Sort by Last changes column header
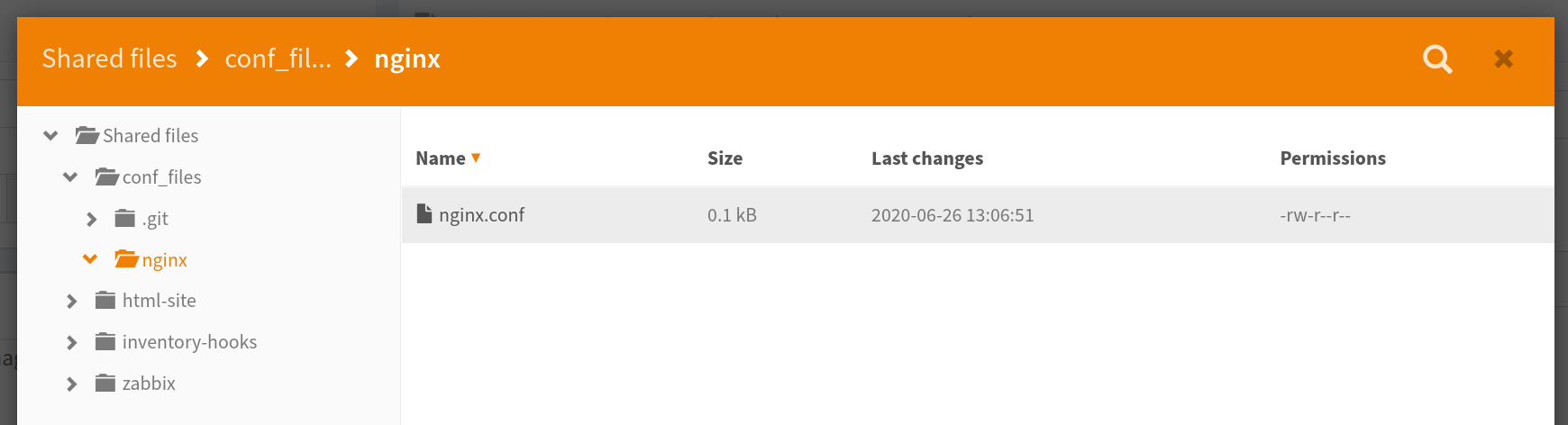Viewport: 1568px width, 425px height. (927, 158)
